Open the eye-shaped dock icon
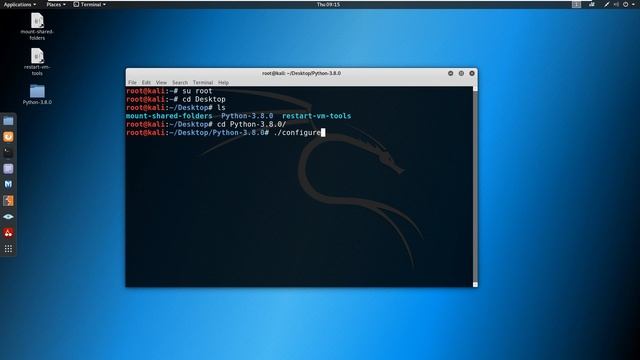Viewport: 640px width, 360px height. [8, 217]
